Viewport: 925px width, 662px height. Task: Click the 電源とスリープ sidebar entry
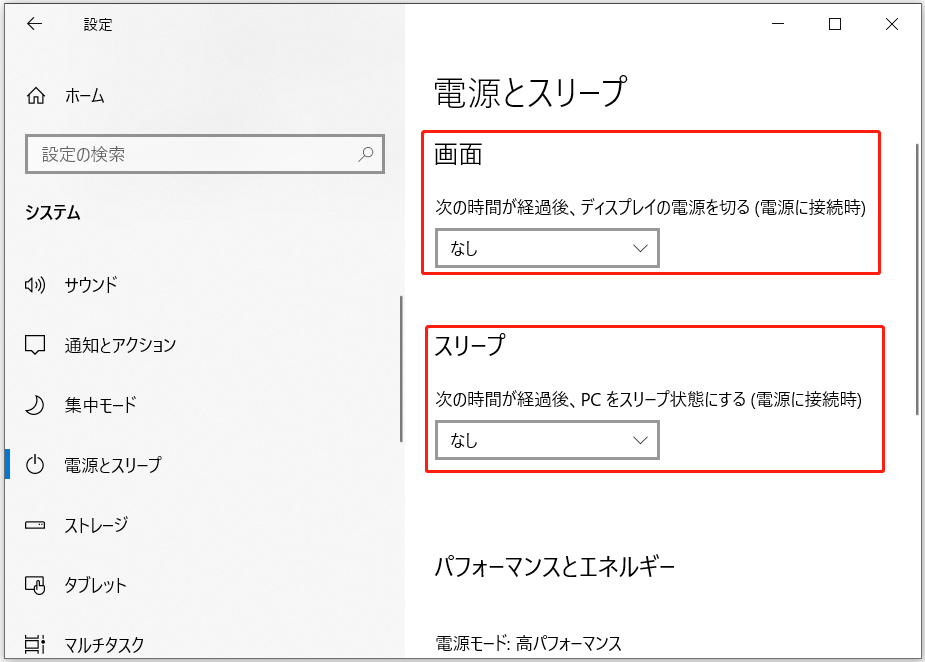click(110, 465)
